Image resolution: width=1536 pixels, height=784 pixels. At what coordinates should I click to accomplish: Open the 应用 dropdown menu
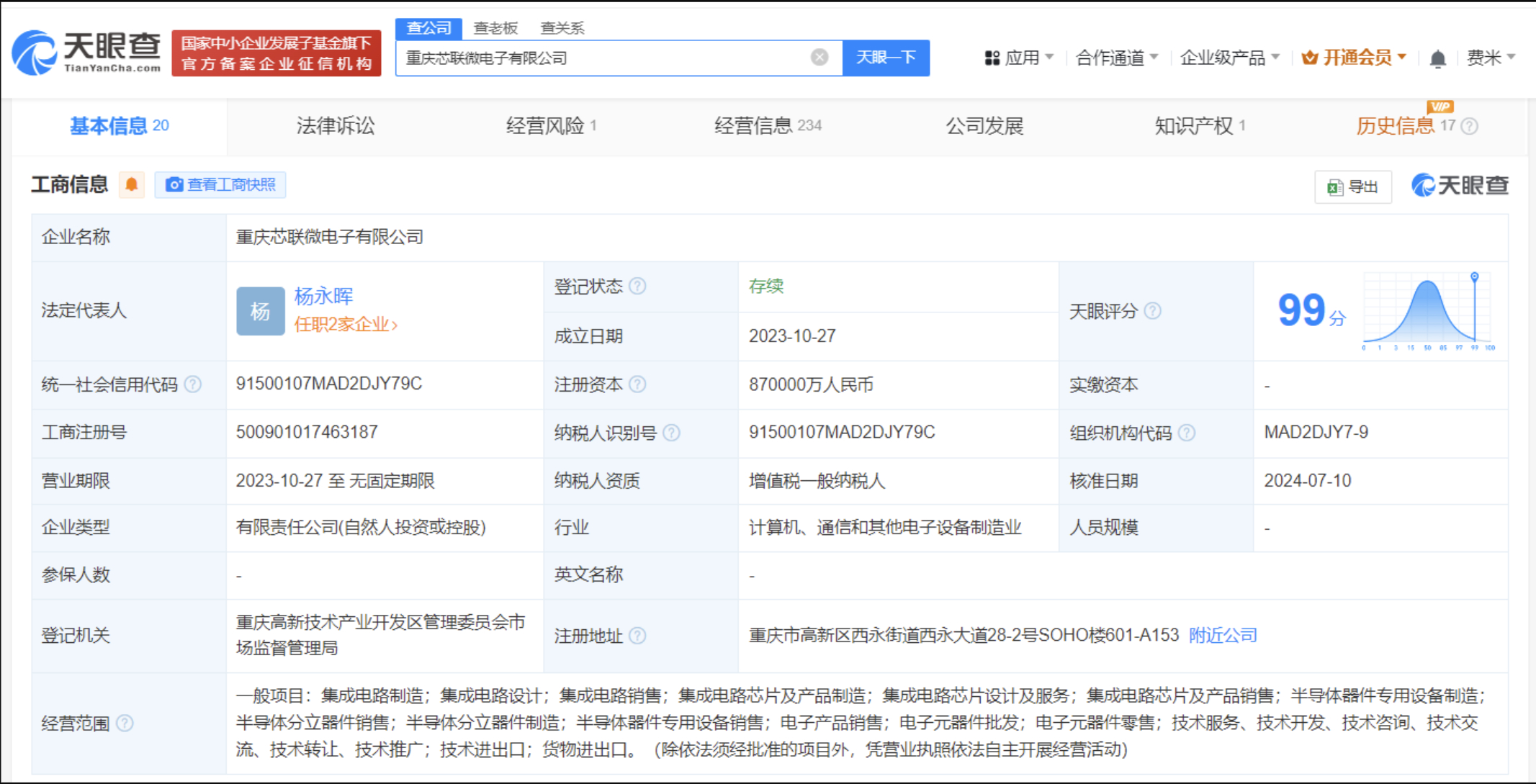1019,58
